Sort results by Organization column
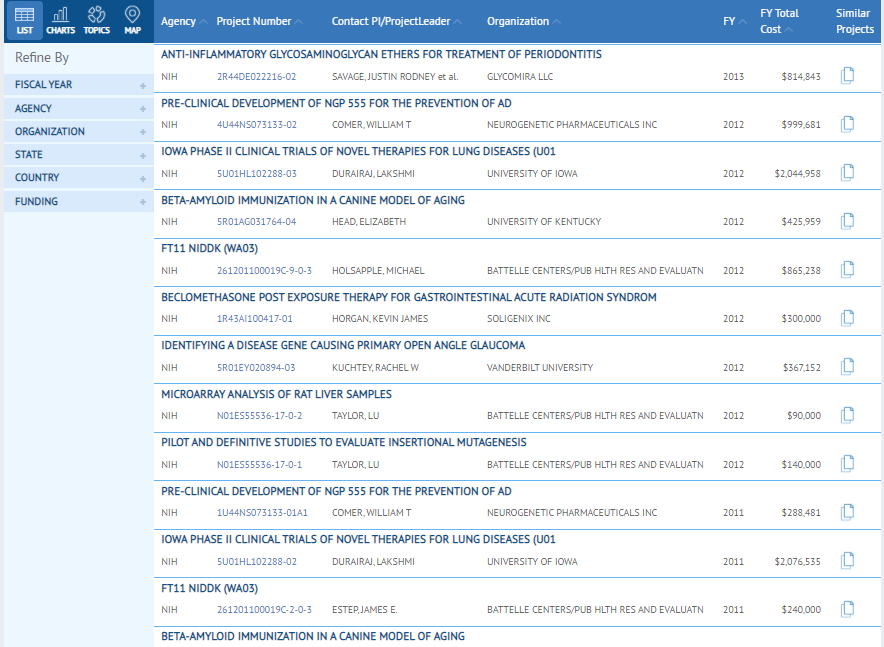 [x=524, y=21]
